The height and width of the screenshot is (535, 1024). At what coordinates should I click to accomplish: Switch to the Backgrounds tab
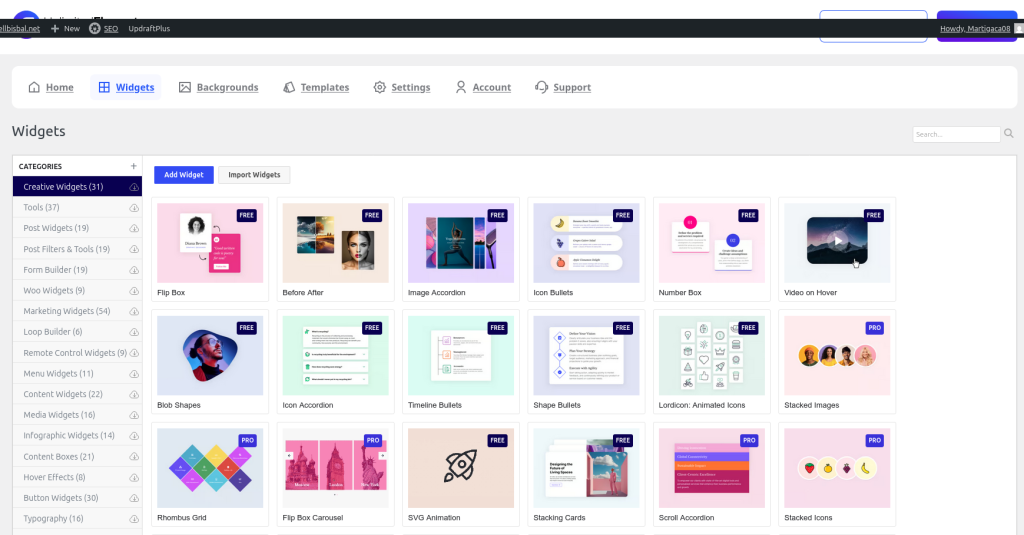point(218,88)
